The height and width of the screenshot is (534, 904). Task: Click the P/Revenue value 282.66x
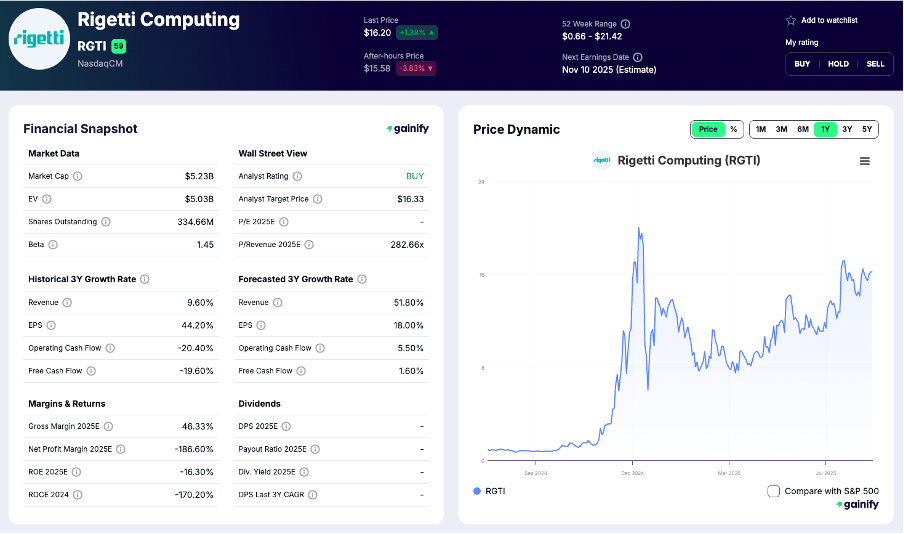(407, 245)
